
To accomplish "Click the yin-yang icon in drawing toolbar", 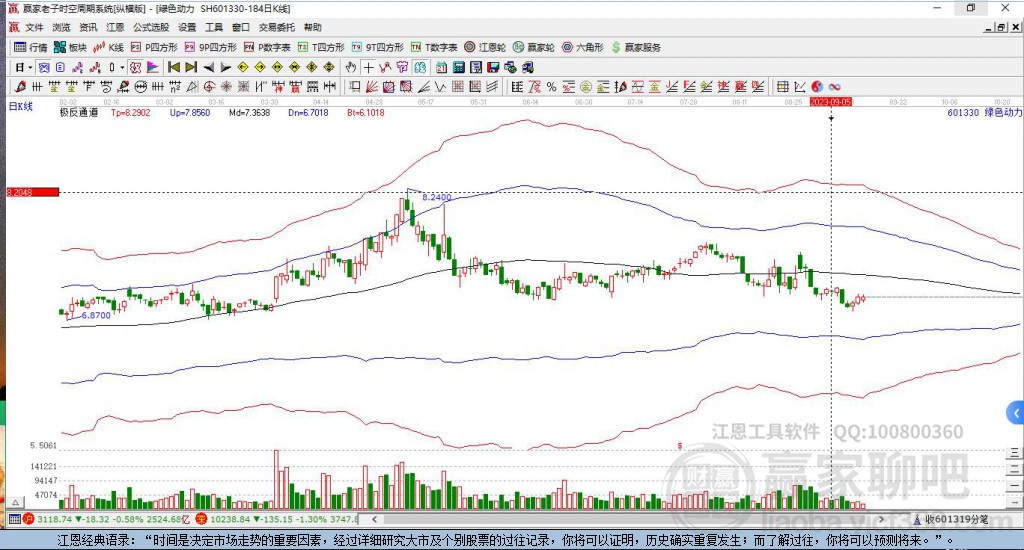I will (x=817, y=86).
